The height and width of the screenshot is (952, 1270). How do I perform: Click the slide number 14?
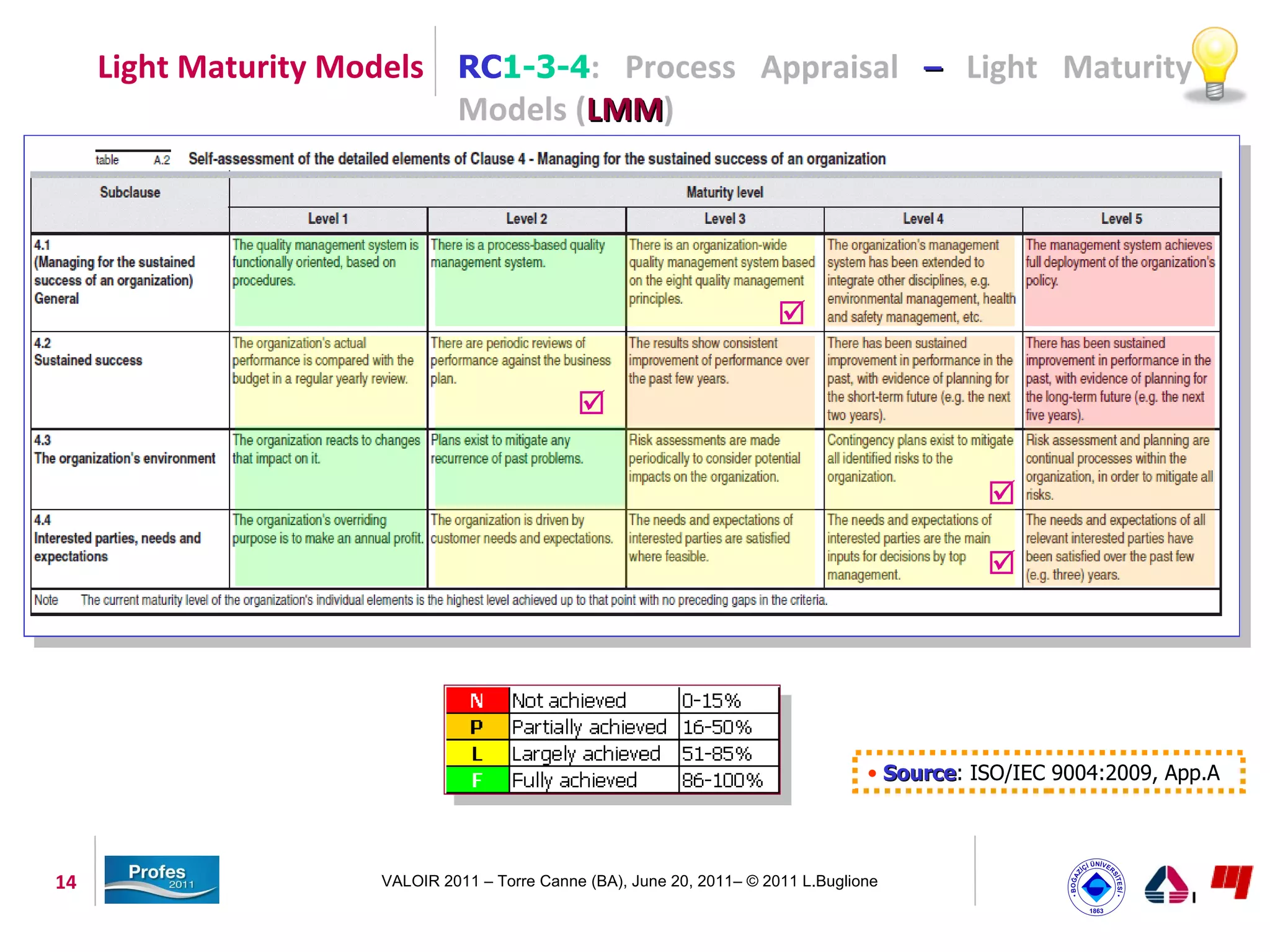66,882
